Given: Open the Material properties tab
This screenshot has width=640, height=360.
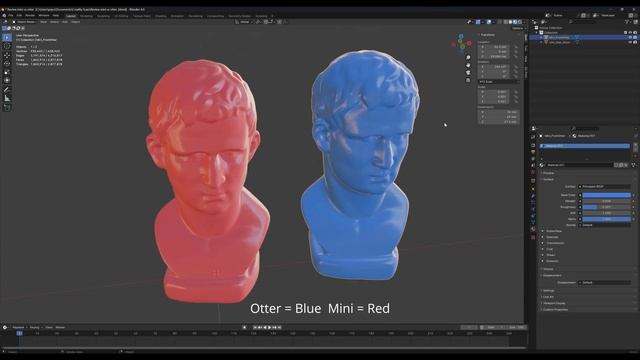Looking at the screenshot, I should click(x=533, y=229).
